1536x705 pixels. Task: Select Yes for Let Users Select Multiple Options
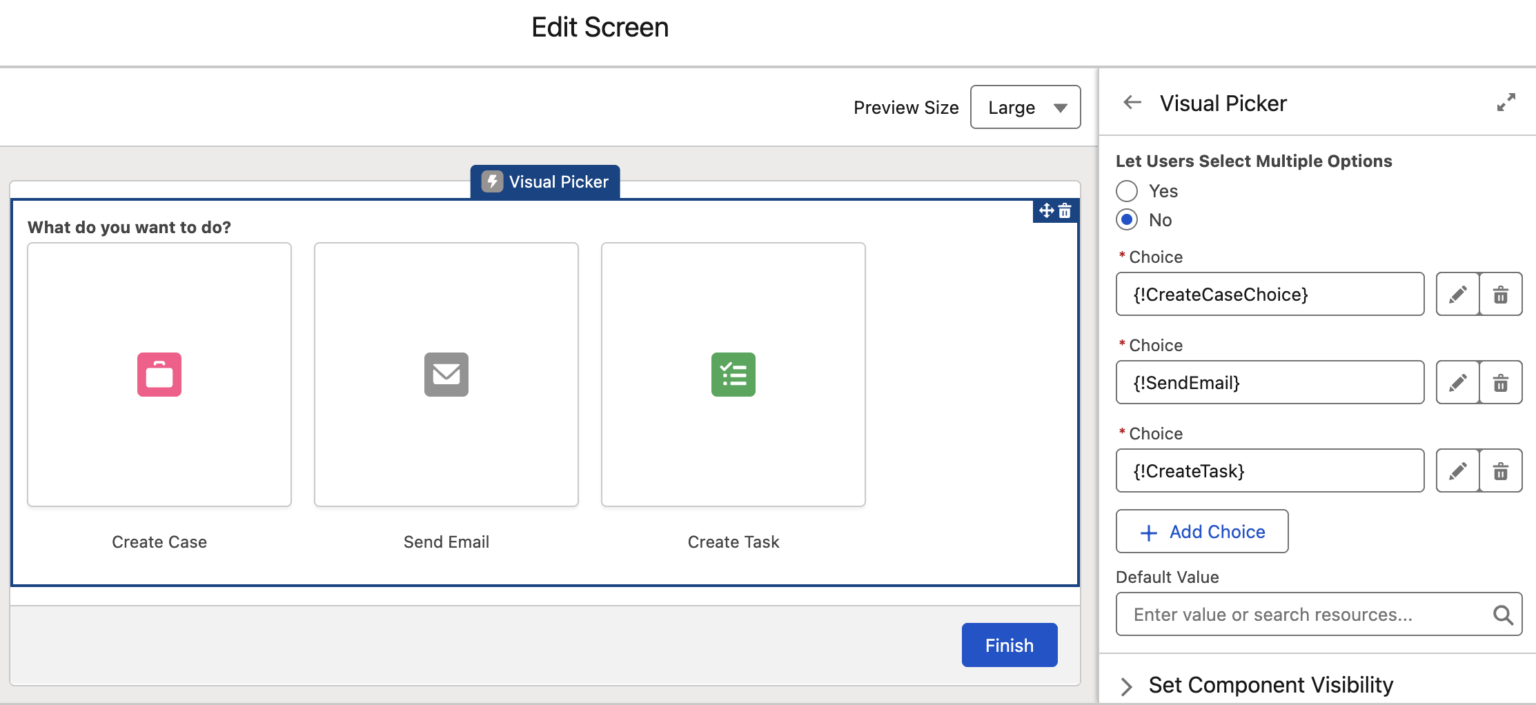[1126, 190]
